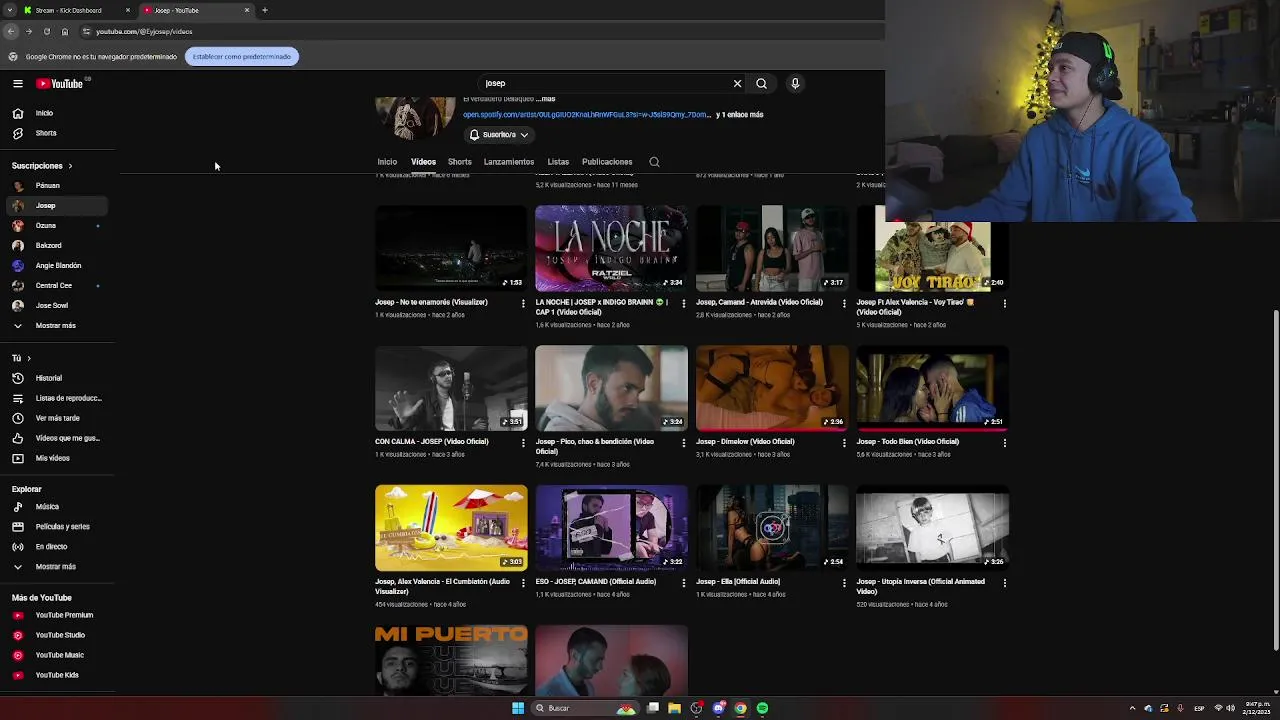The image size is (1280, 720).
Task: Open the Spotify artist link
Action: pos(586,115)
